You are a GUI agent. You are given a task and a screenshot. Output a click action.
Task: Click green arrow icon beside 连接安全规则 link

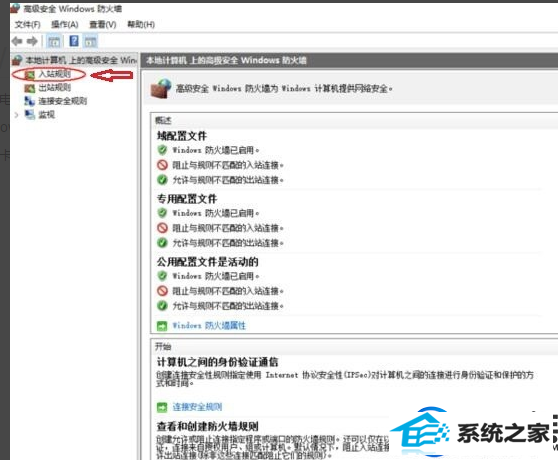coord(162,407)
